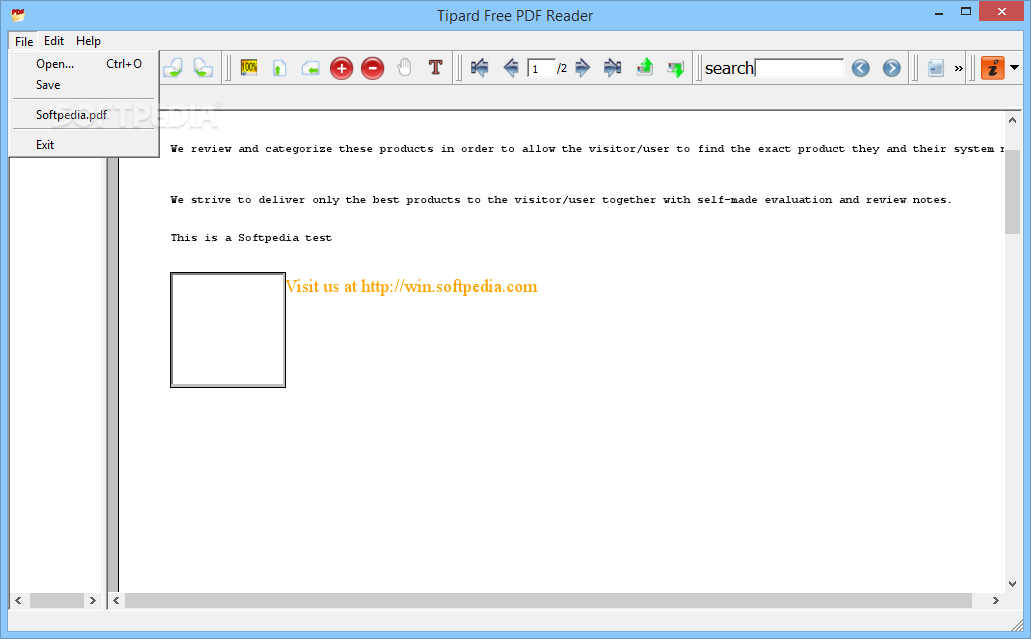
Task: Click the empty image box in the document
Action: coord(228,330)
